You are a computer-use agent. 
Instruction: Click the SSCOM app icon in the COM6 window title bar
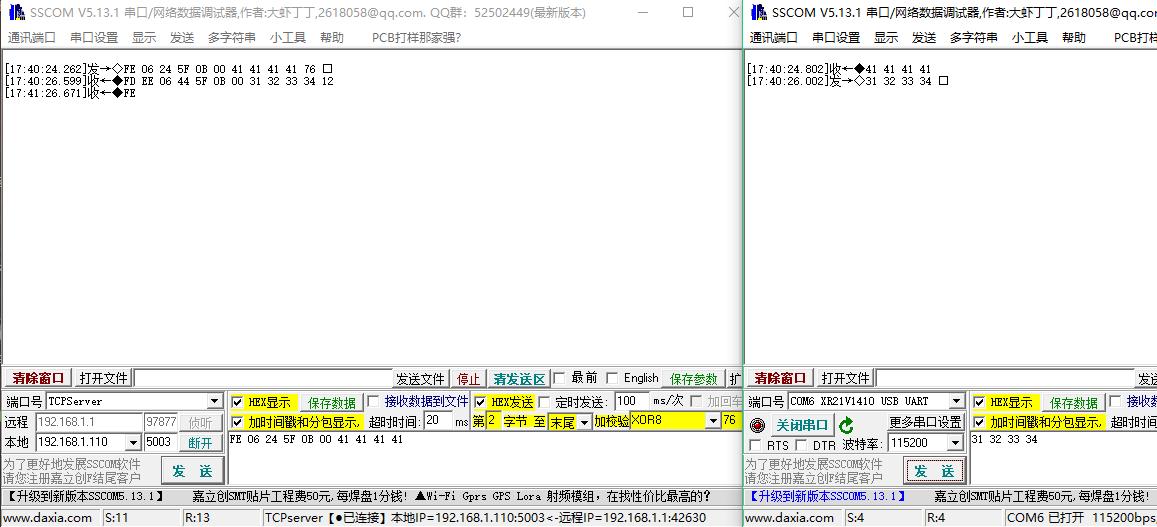tap(757, 13)
